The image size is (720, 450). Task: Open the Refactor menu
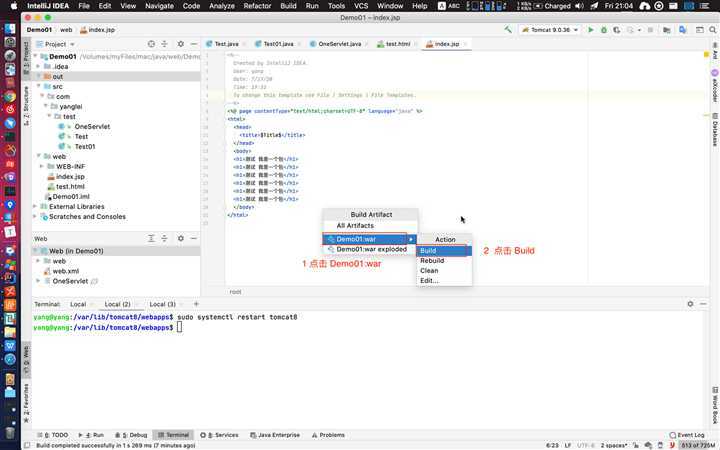[257, 6]
